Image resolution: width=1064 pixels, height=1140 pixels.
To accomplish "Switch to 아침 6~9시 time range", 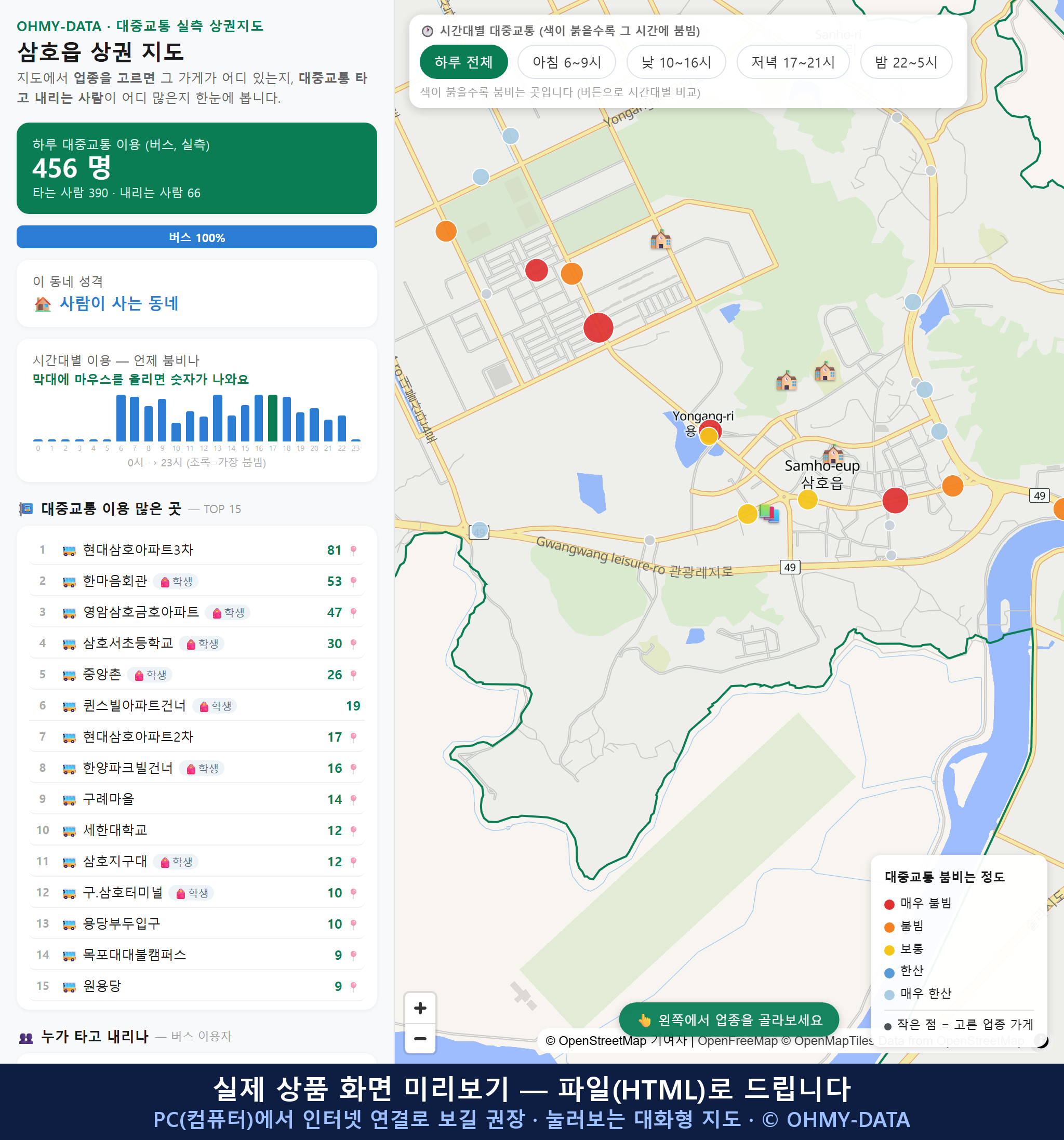I will point(567,62).
